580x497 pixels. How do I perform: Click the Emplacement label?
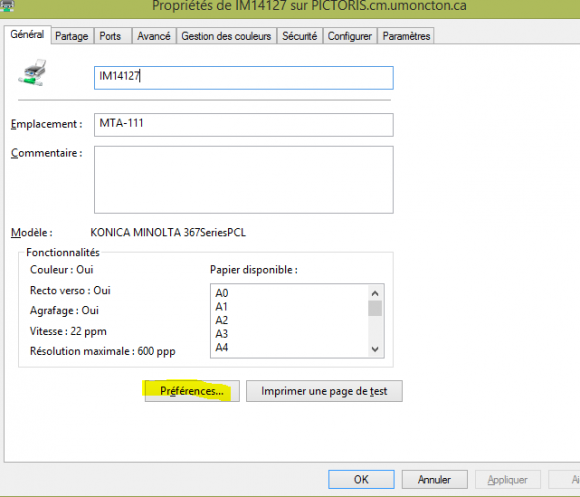click(46, 124)
